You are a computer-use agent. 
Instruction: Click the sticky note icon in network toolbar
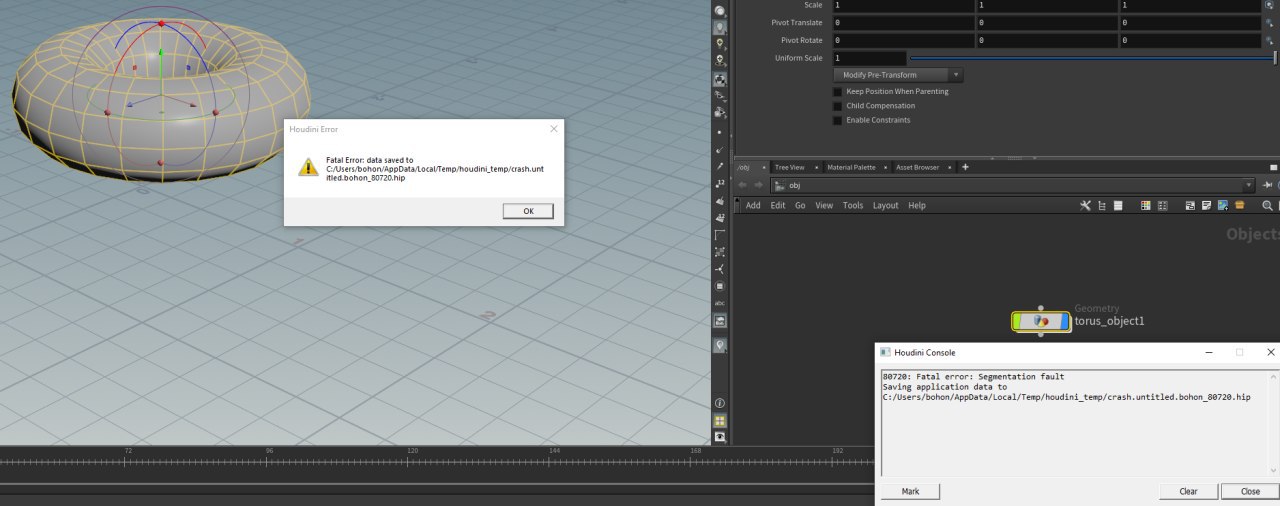click(1208, 205)
